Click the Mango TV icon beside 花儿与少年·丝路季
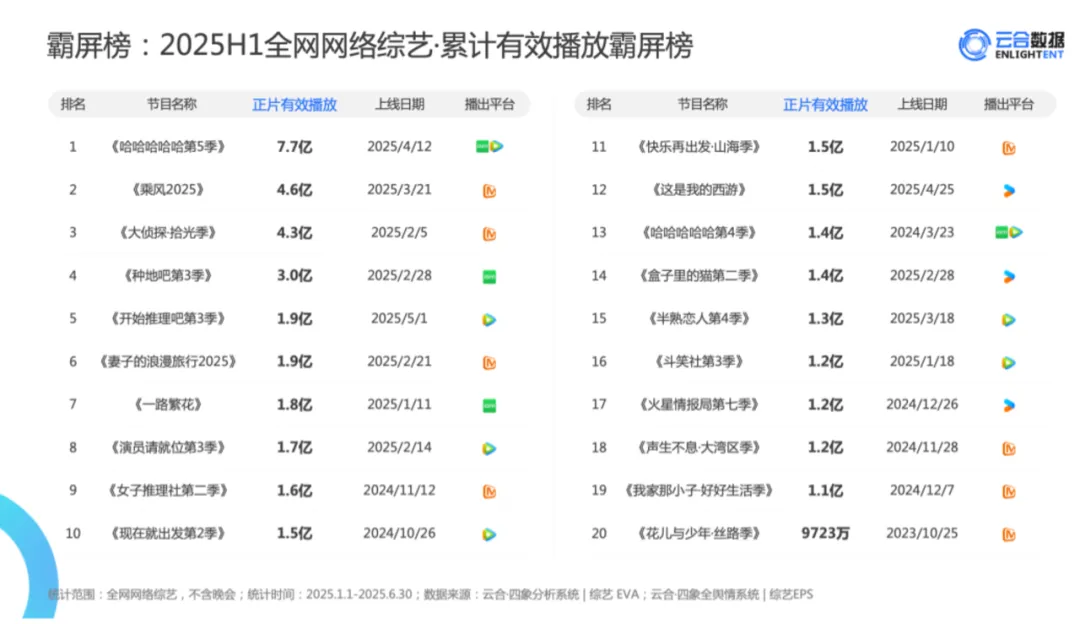 click(1009, 533)
